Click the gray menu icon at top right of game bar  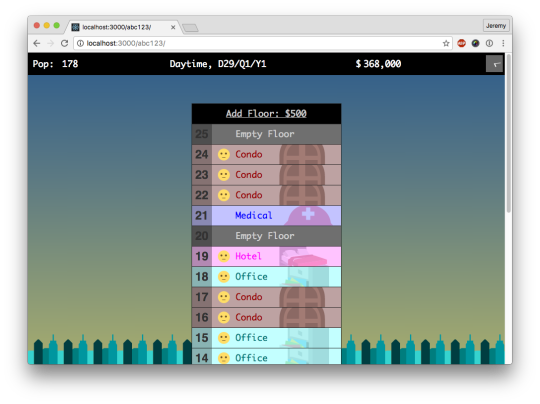pyautogui.click(x=494, y=64)
